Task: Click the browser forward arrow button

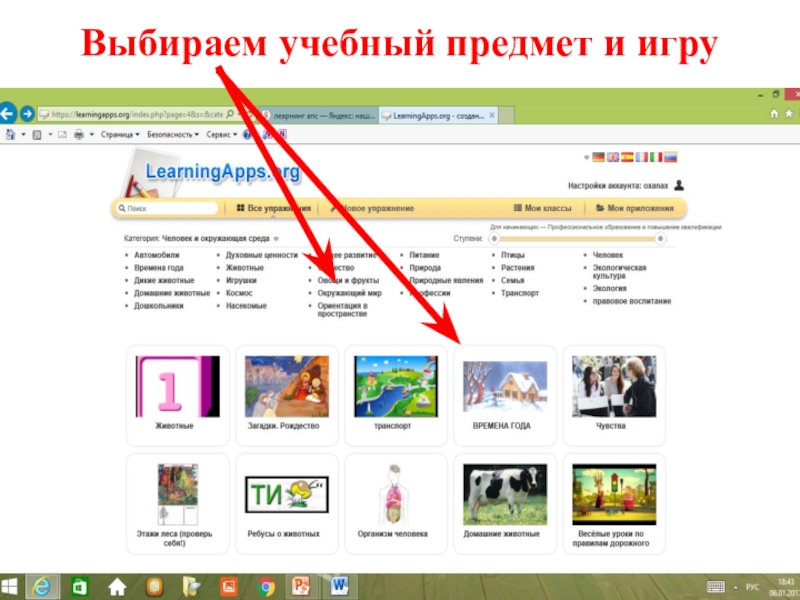Action: 27,114
